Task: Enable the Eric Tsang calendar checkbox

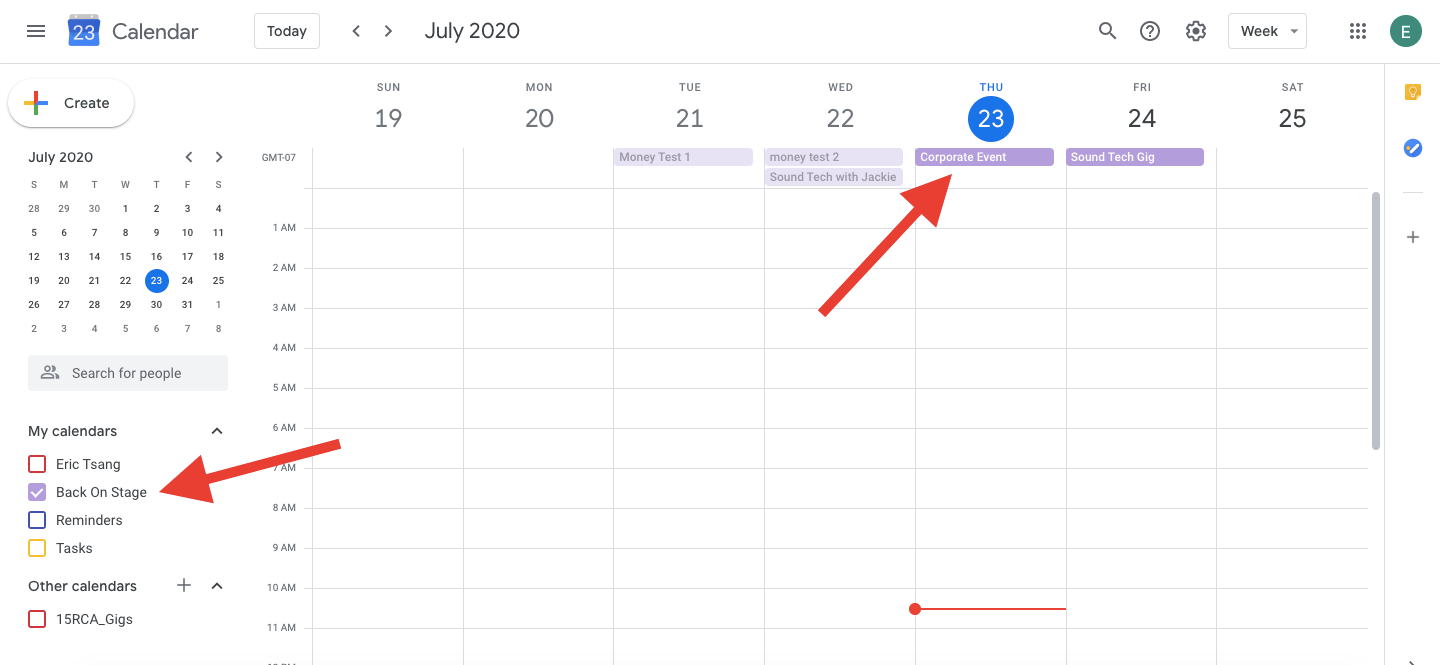Action: pyautogui.click(x=37, y=464)
